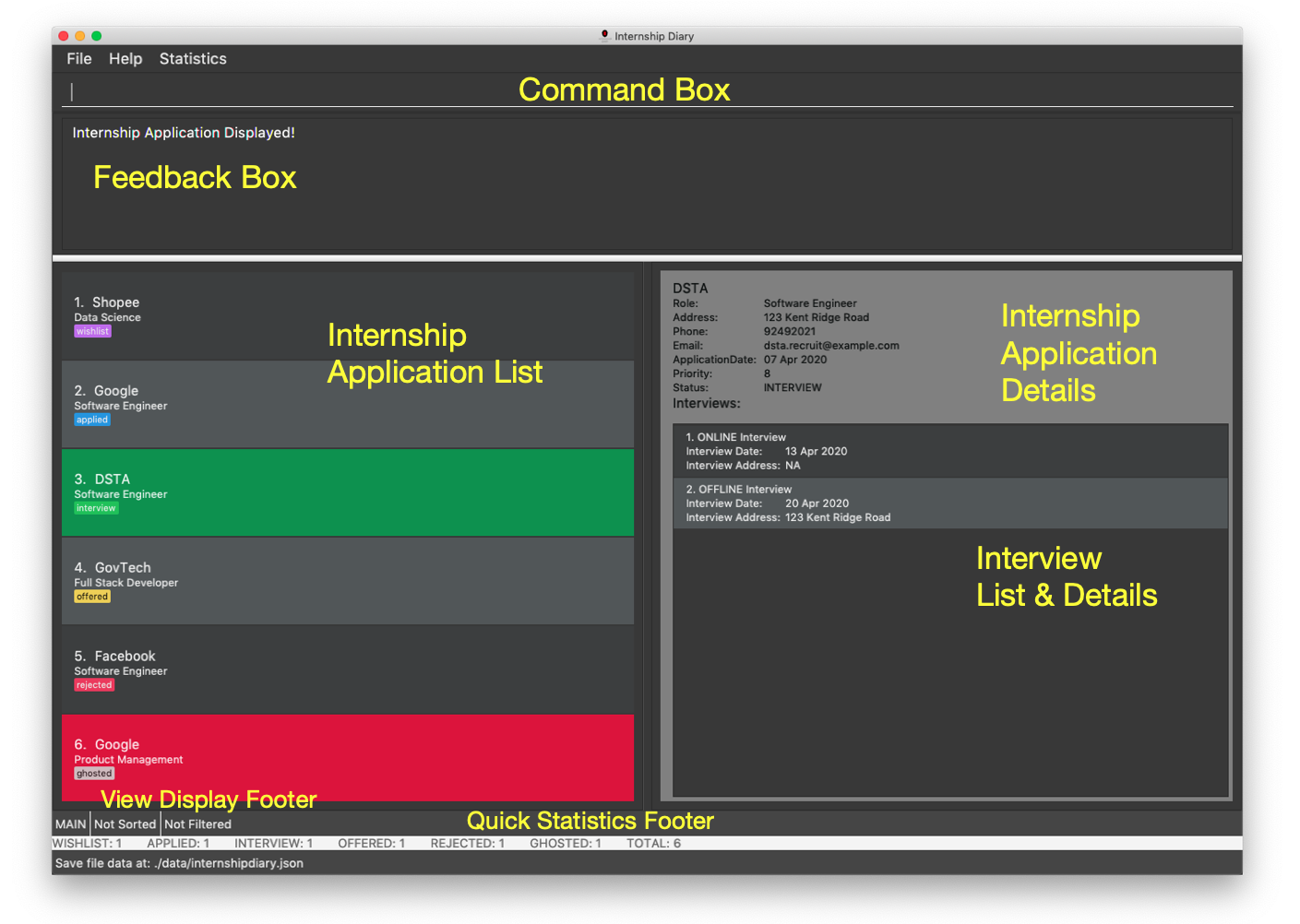
Task: Click the interview status tag
Action: coord(96,508)
